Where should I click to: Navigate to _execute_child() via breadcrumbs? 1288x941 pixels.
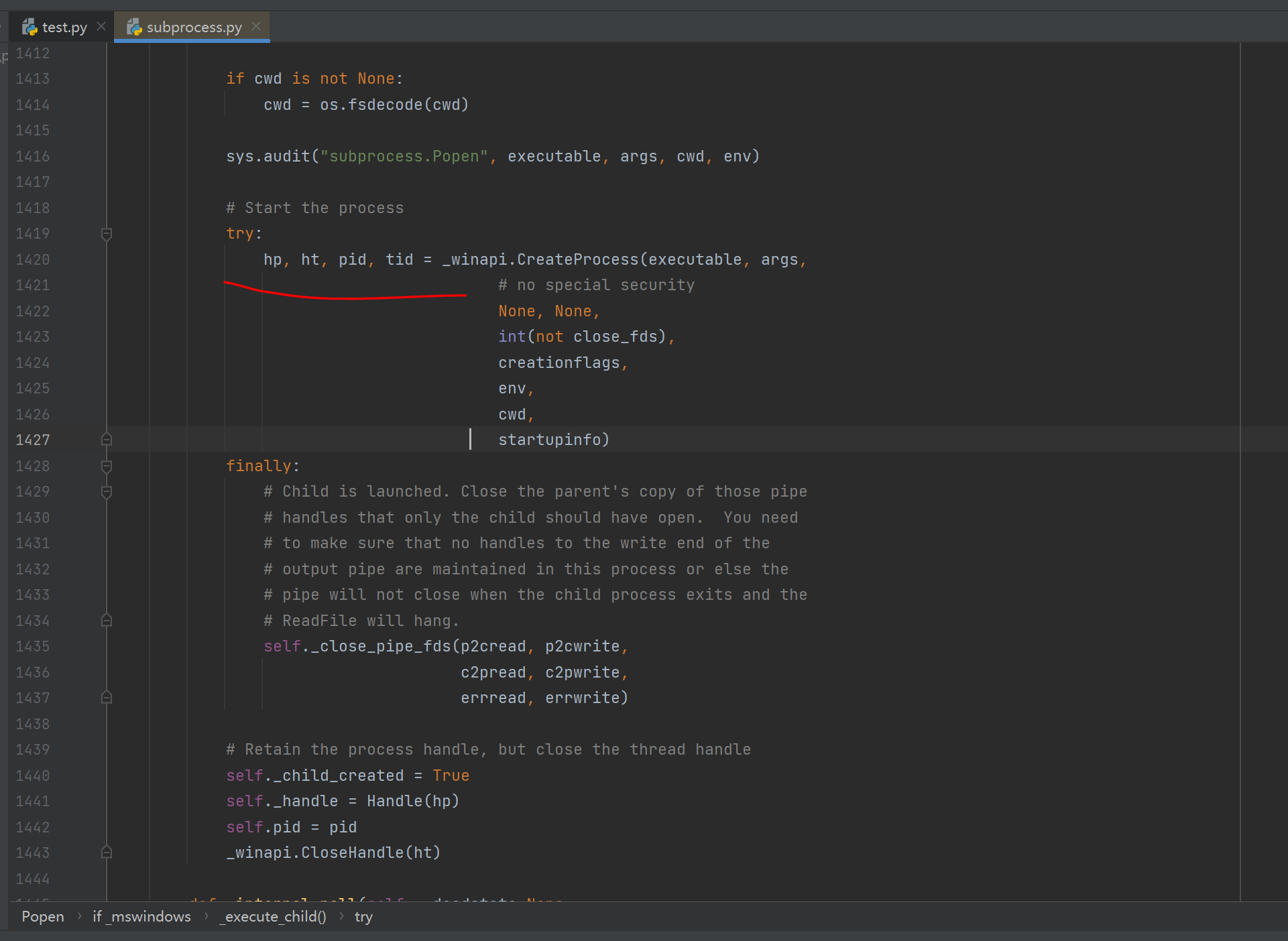coord(272,916)
